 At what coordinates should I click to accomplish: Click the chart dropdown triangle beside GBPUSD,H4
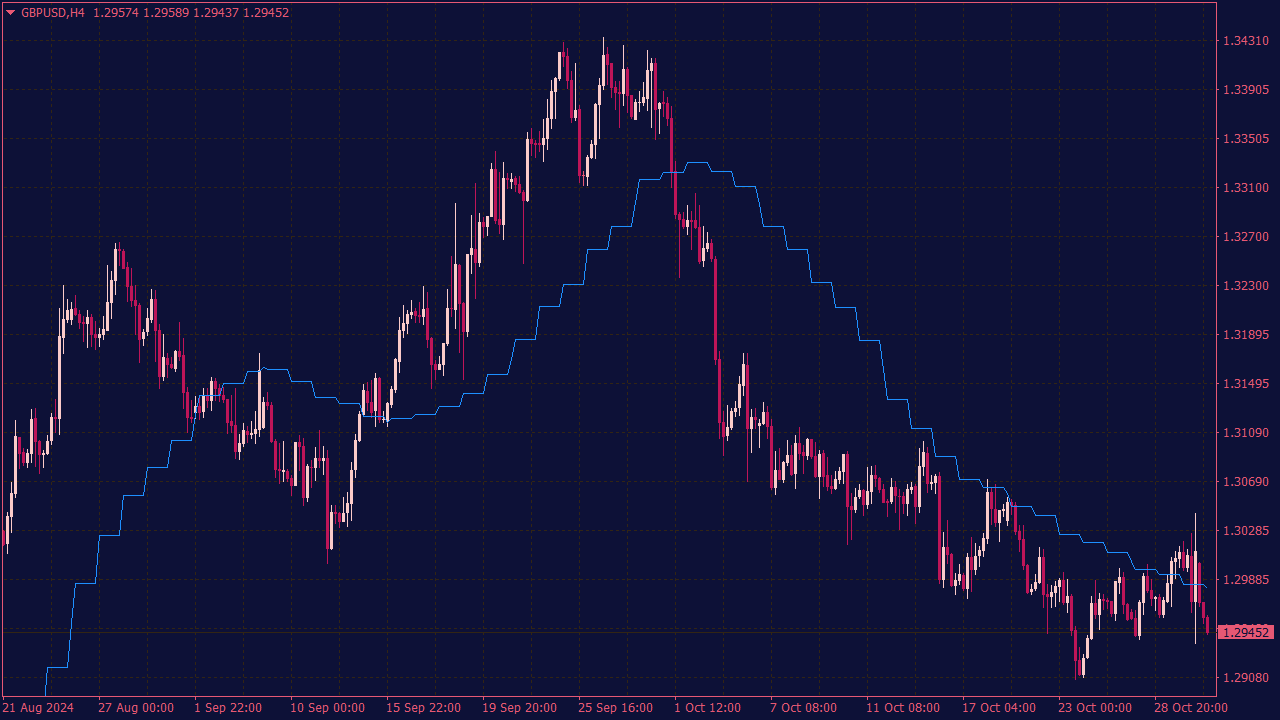click(x=11, y=13)
